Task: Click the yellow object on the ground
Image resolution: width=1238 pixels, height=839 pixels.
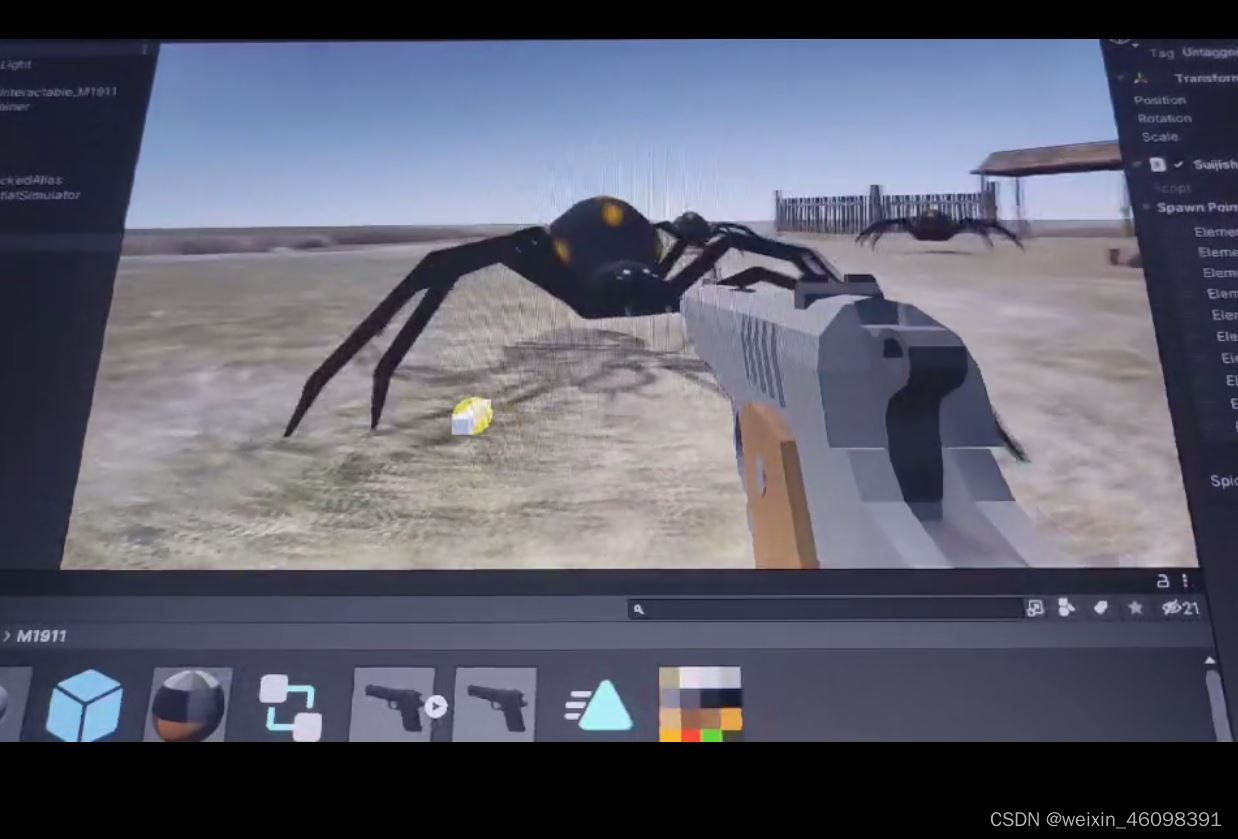Action: tap(471, 416)
